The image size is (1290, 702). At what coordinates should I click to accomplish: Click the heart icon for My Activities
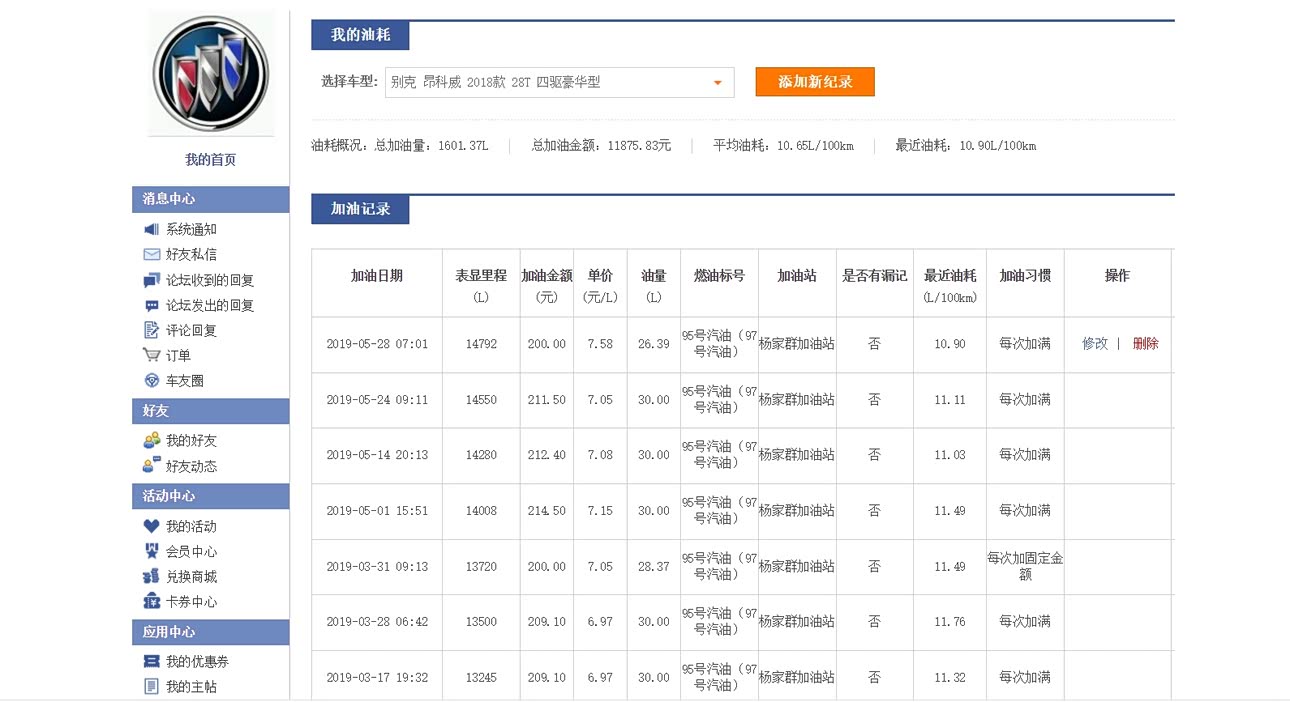152,526
